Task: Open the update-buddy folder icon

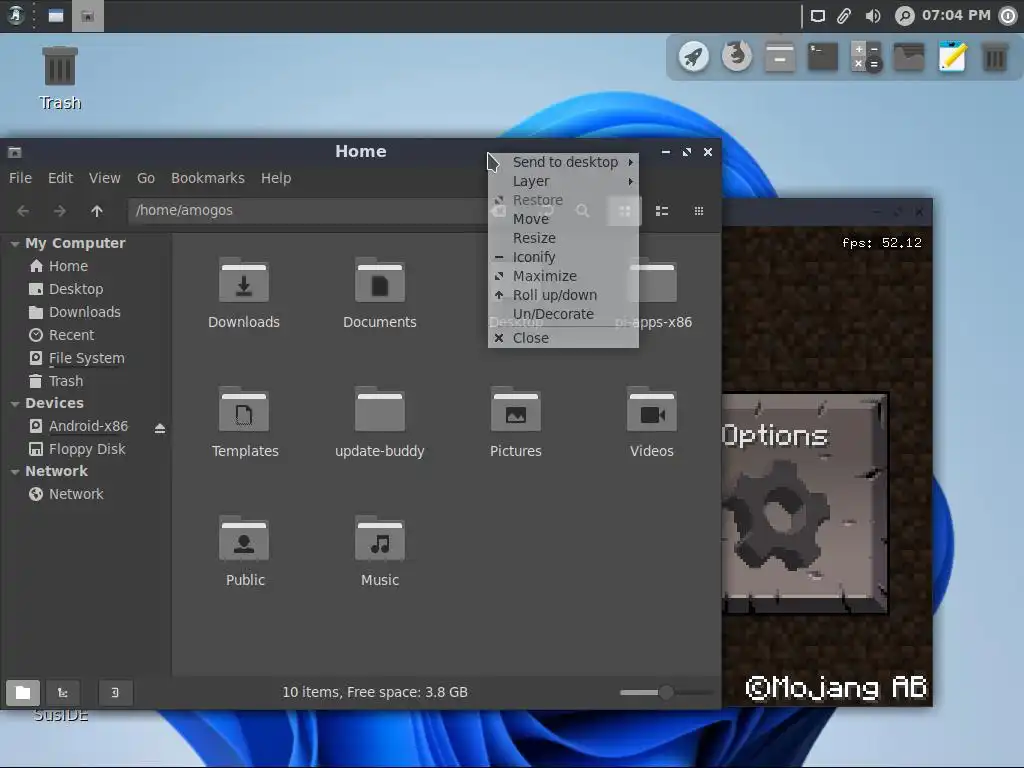Action: [x=379, y=409]
